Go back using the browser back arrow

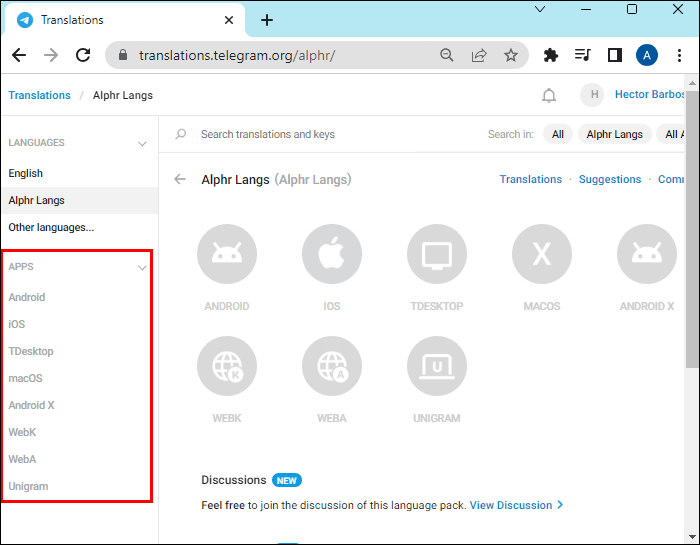[x=19, y=55]
